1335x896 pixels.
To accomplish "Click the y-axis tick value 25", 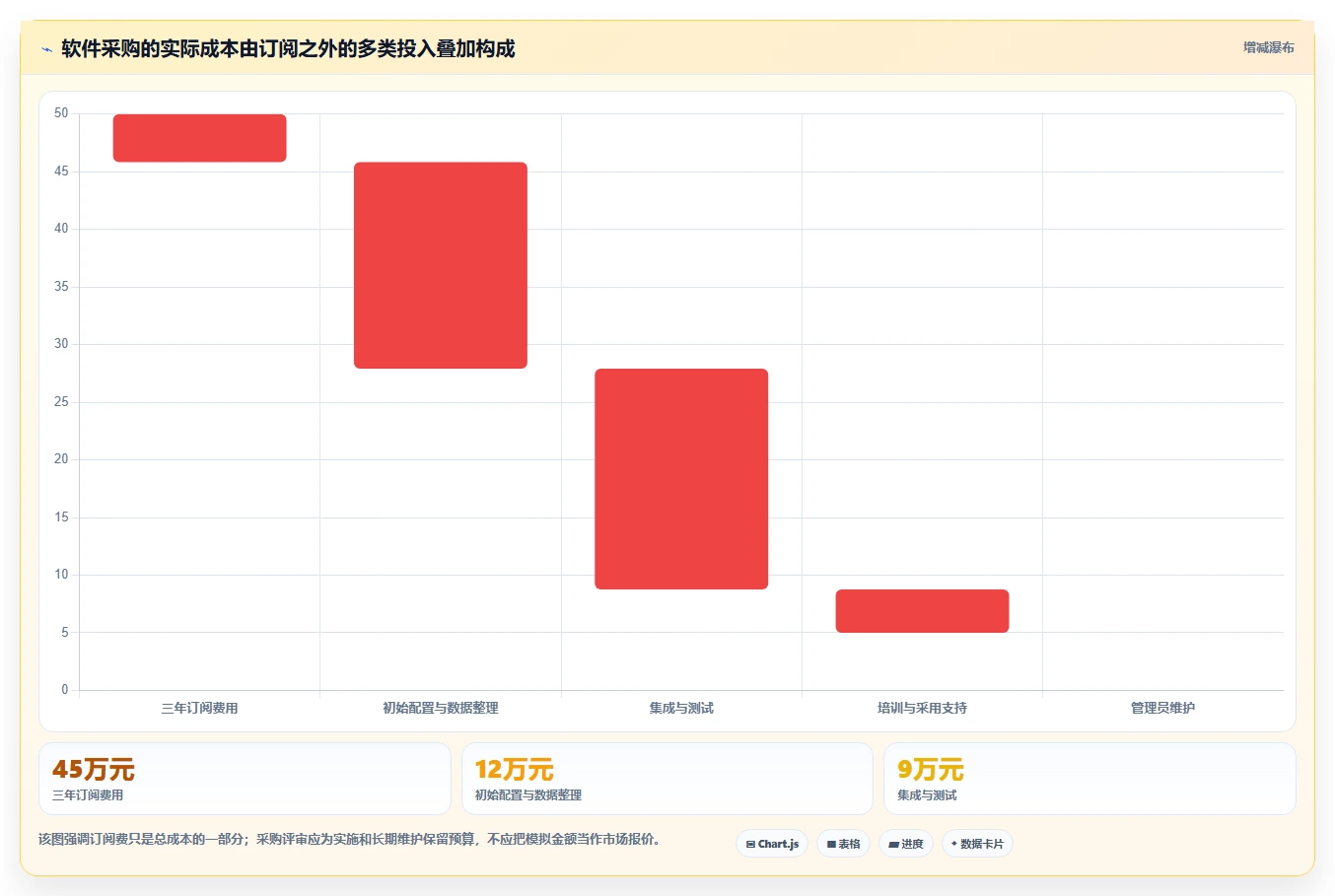I will (x=61, y=402).
